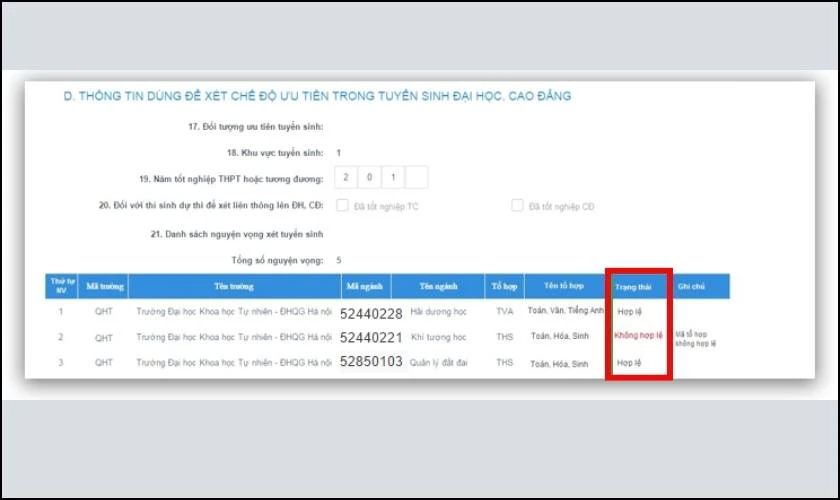Select the 'Quản lý đất đai' major cell
The image size is (840, 500).
tap(438, 362)
